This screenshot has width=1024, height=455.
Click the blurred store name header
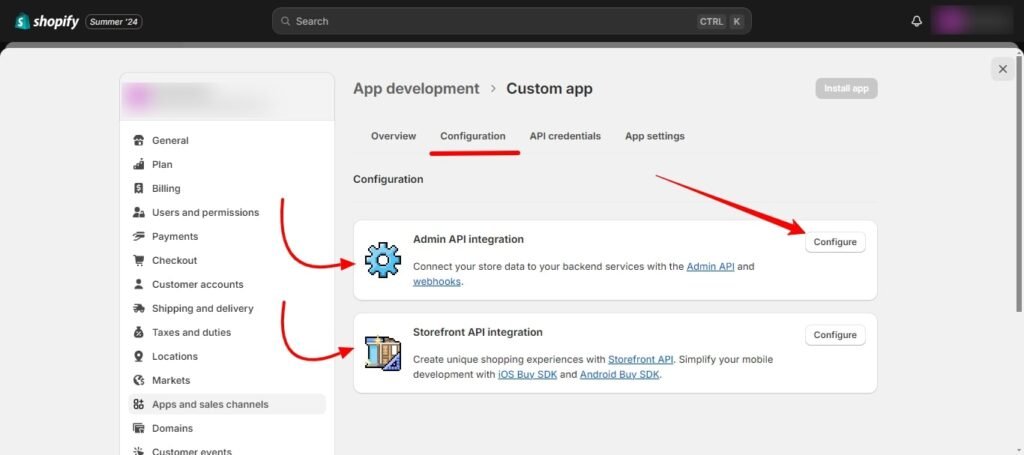pos(227,97)
